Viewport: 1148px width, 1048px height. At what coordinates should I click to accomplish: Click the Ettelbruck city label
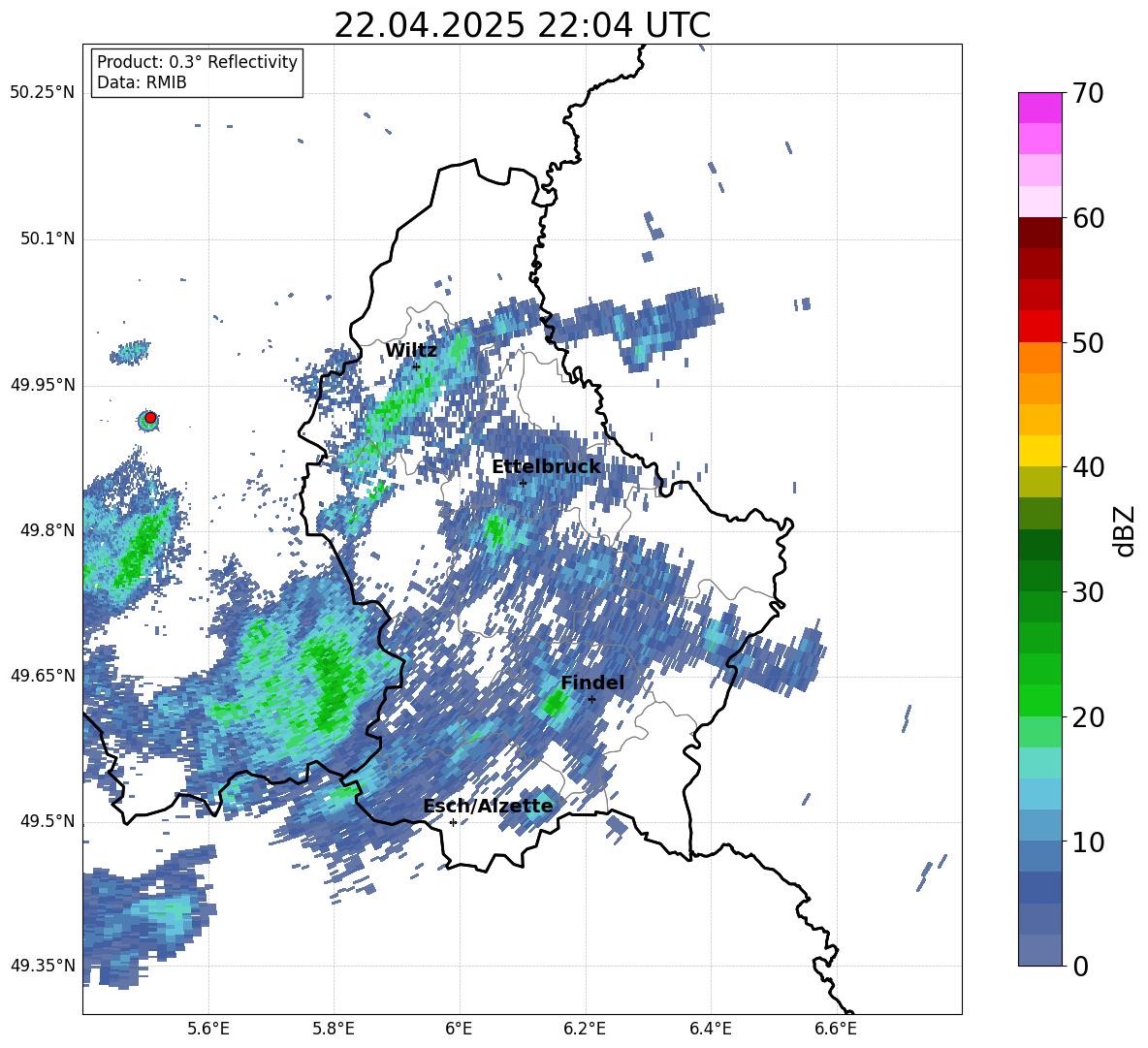[x=546, y=466]
